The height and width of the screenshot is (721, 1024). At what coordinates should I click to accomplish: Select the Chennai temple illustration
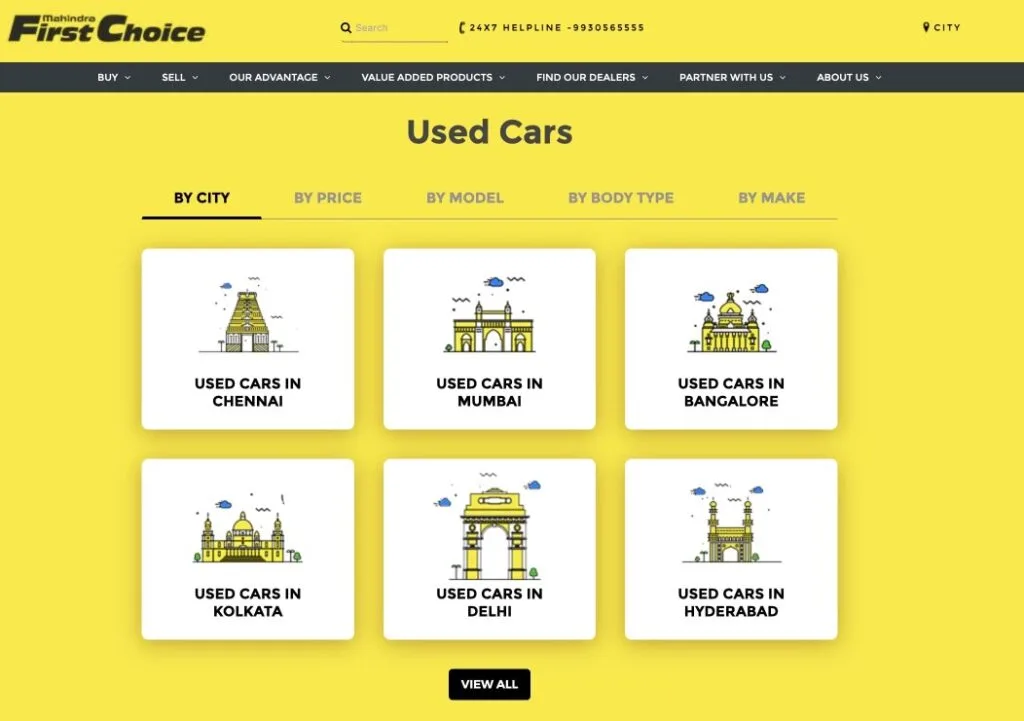pyautogui.click(x=248, y=315)
